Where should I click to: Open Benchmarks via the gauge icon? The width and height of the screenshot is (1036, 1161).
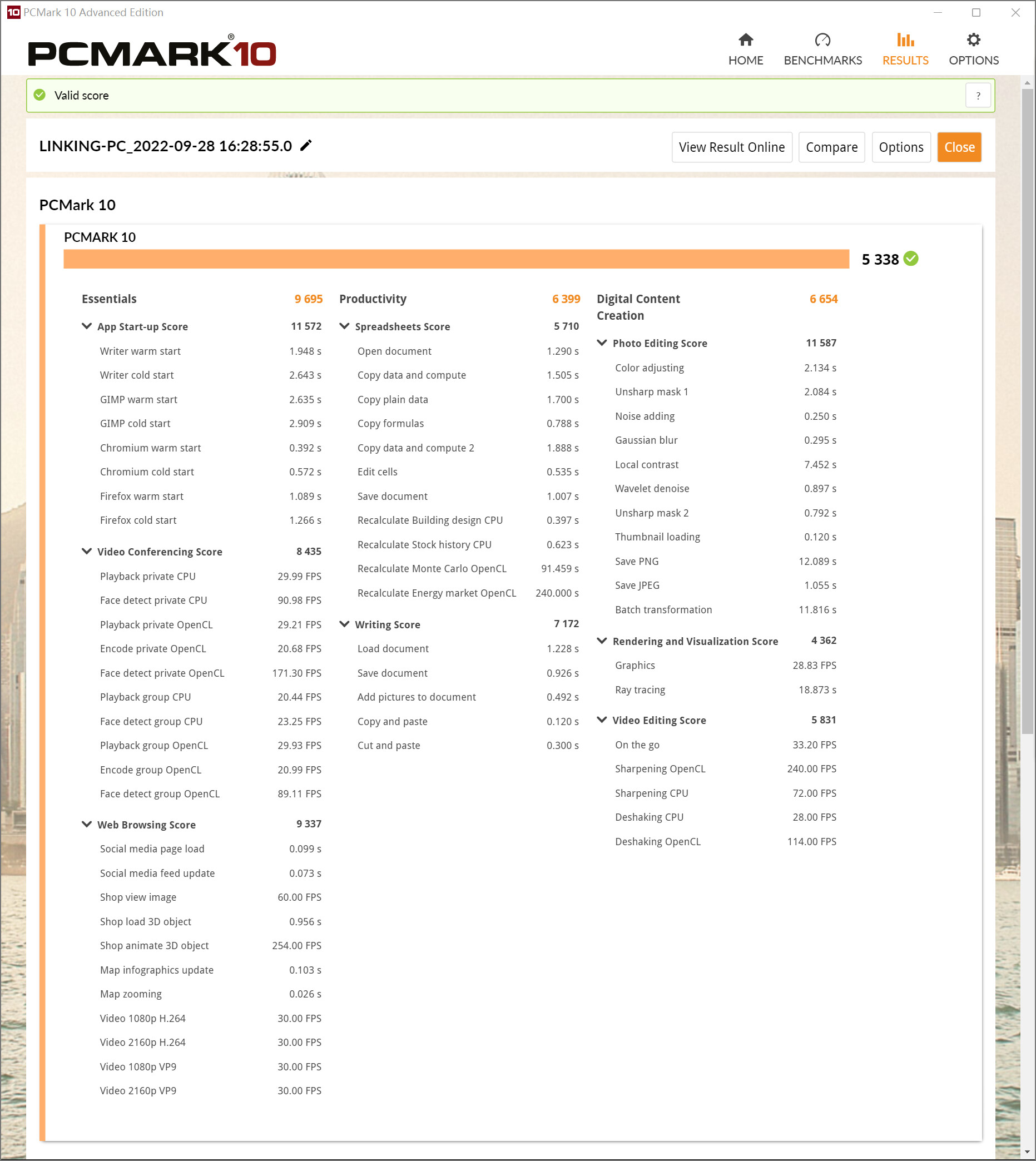pos(822,40)
